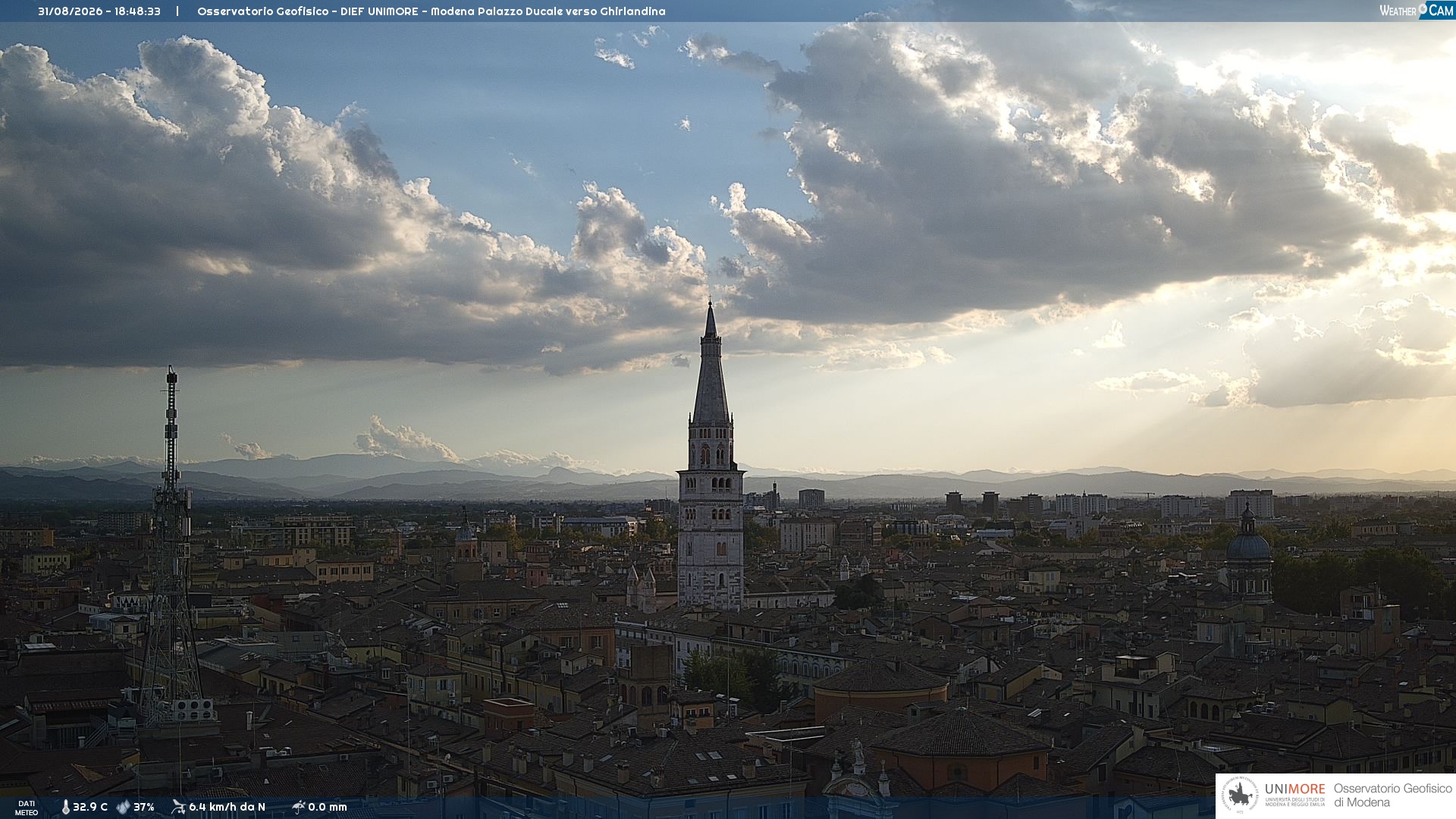Click the 0.0 mm rainfall reading
Screen dimensions: 1456x819
[328, 807]
